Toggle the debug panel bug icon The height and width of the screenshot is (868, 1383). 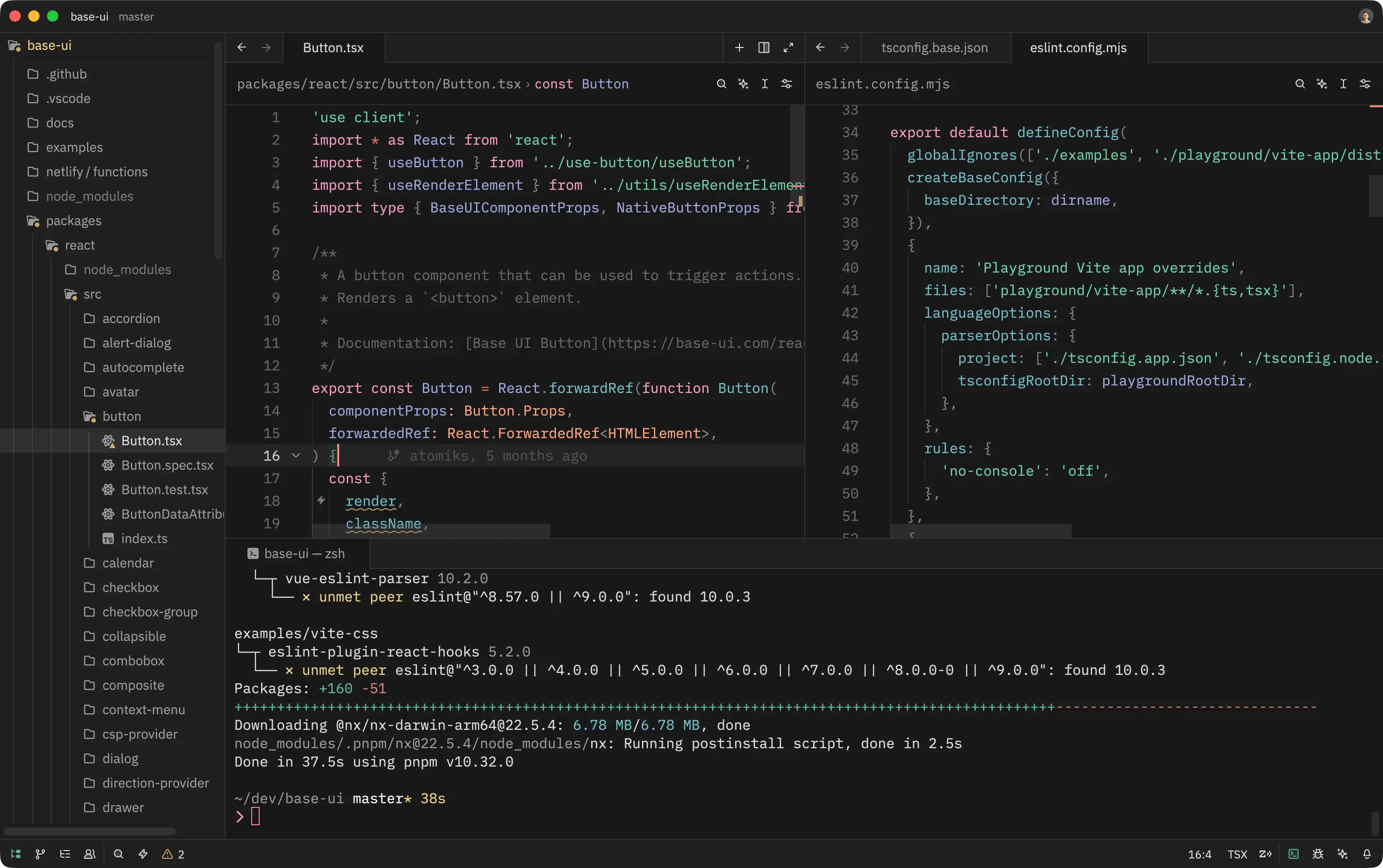pos(1319,853)
